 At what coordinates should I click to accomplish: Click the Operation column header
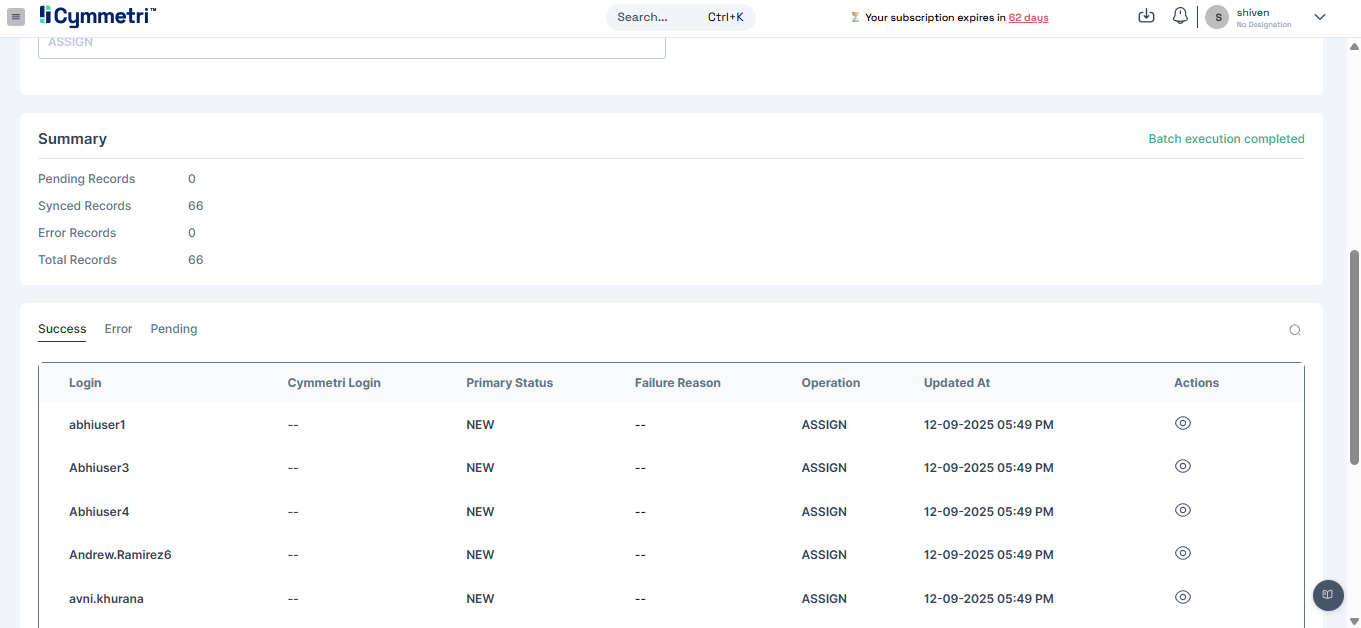831,383
